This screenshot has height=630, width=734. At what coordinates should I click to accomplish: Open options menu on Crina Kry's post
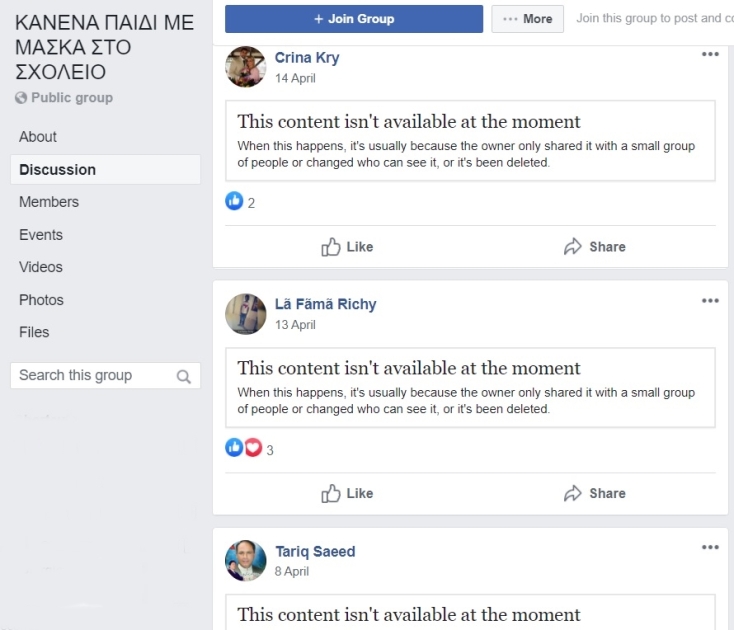tap(710, 55)
